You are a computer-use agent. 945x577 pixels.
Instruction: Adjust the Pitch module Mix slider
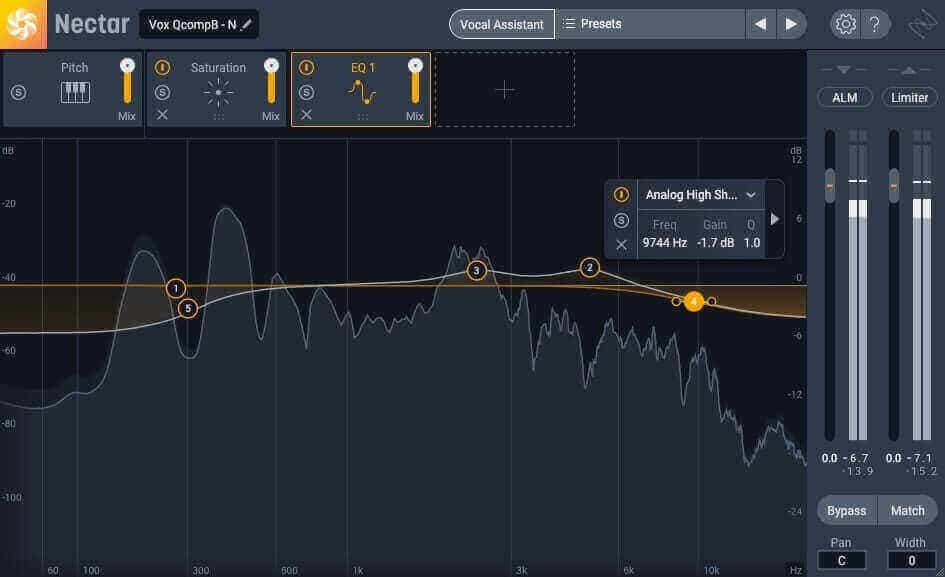tap(127, 82)
